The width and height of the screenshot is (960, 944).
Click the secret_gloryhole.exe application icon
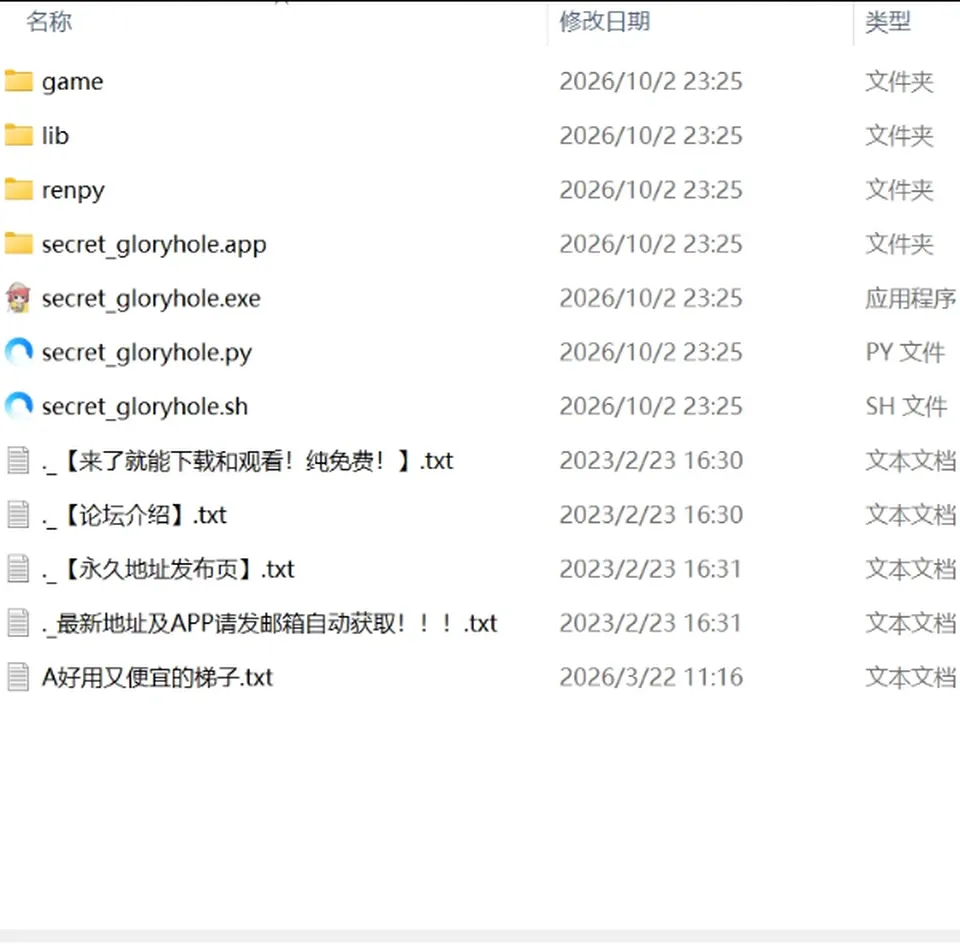click(x=18, y=298)
